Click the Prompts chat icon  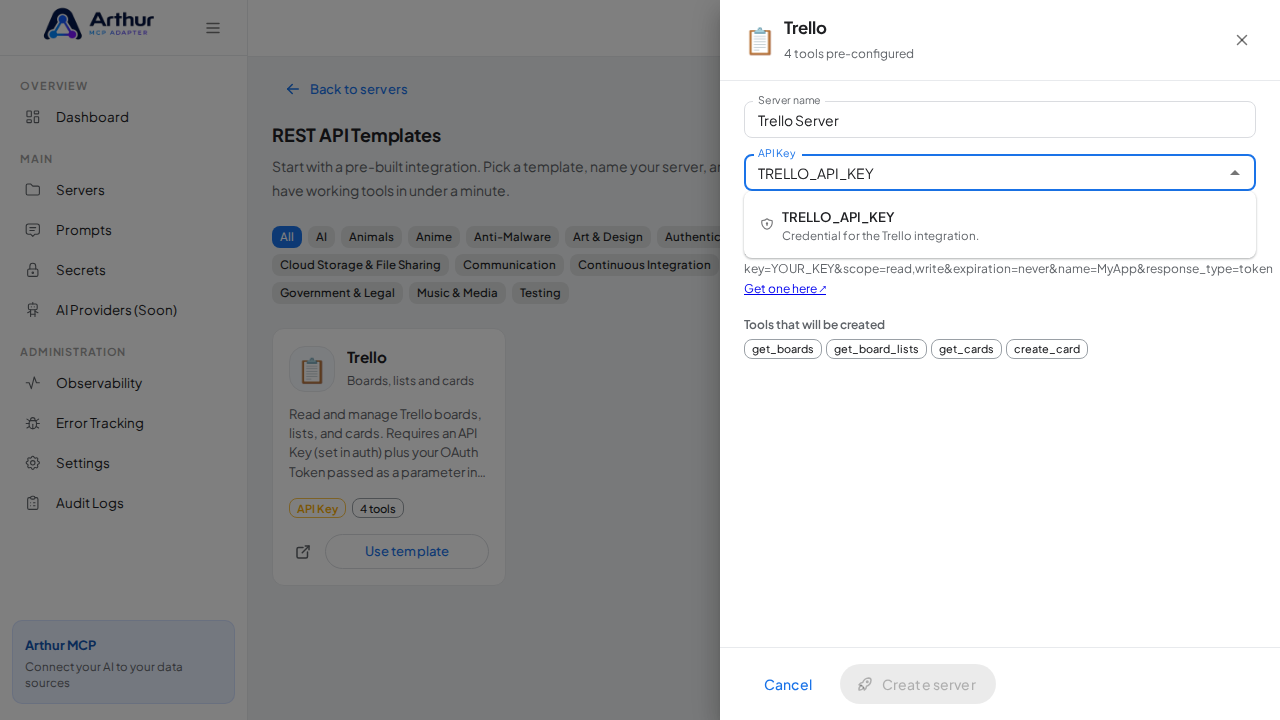click(x=33, y=230)
